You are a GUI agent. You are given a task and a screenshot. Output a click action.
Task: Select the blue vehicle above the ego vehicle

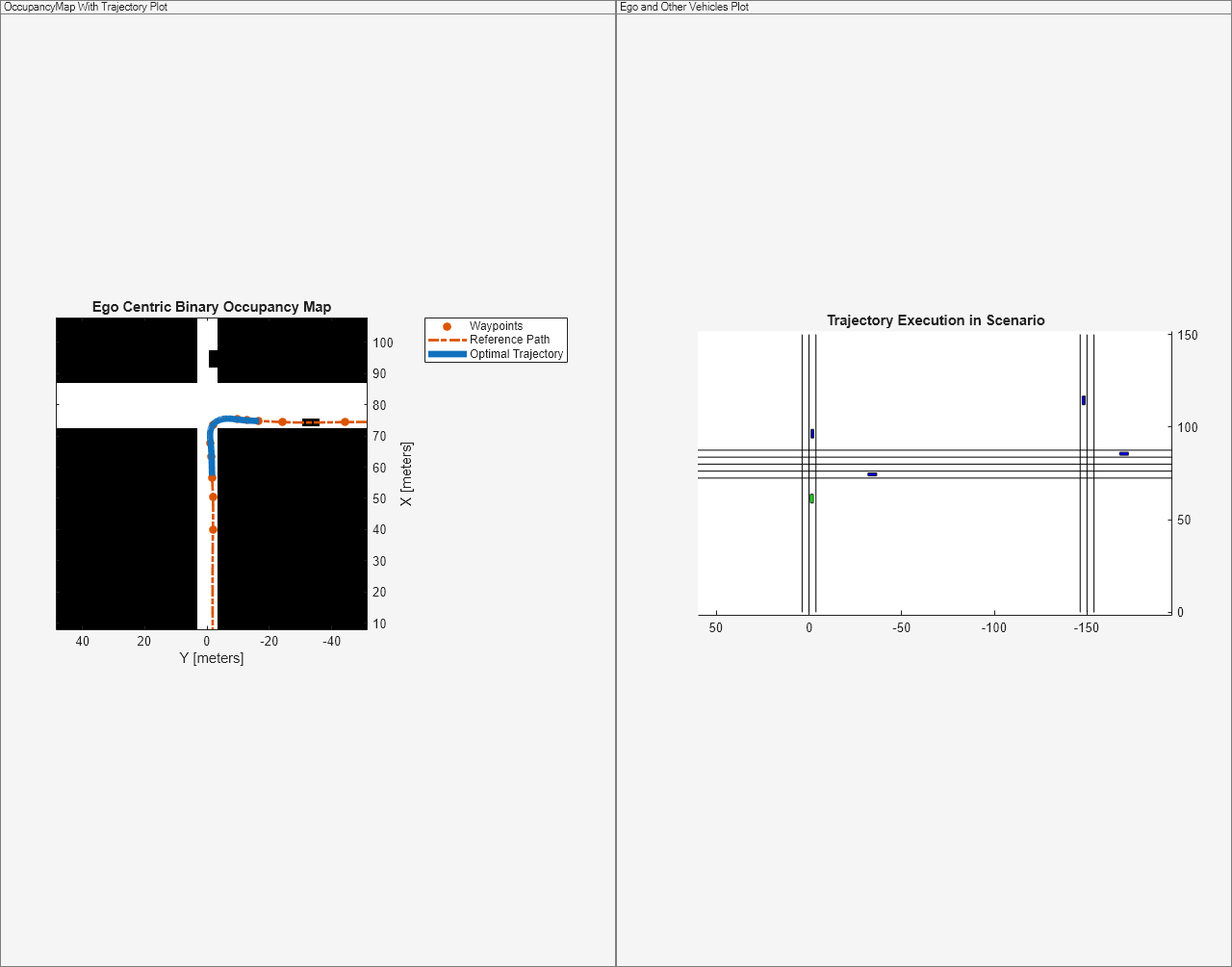(x=812, y=434)
